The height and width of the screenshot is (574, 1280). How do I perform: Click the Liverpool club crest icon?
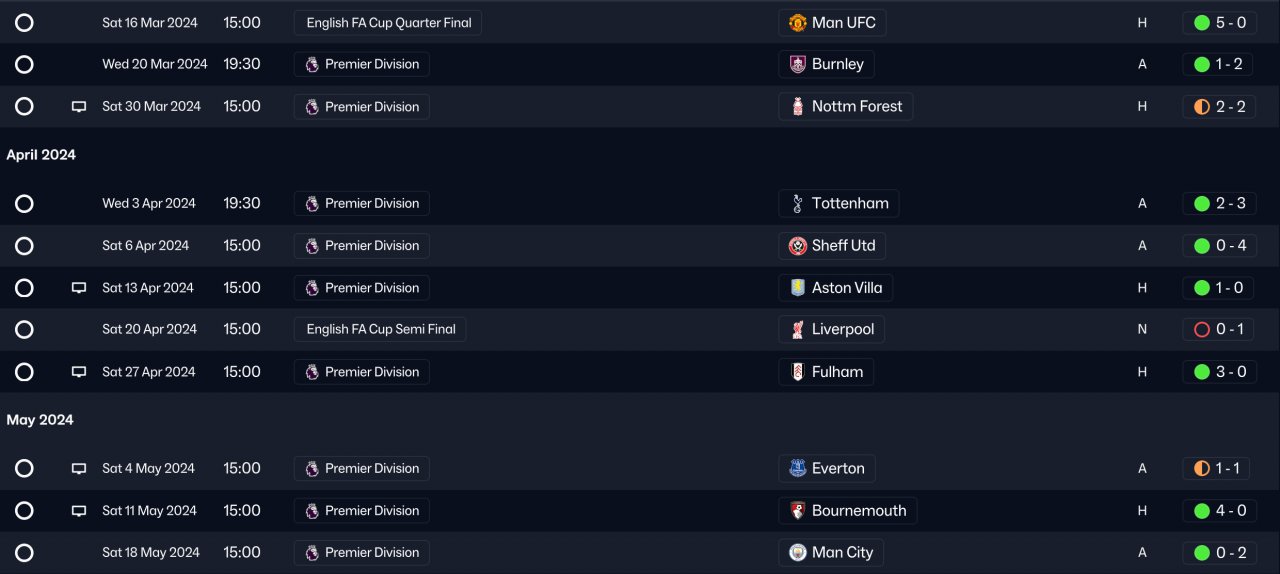(x=797, y=330)
